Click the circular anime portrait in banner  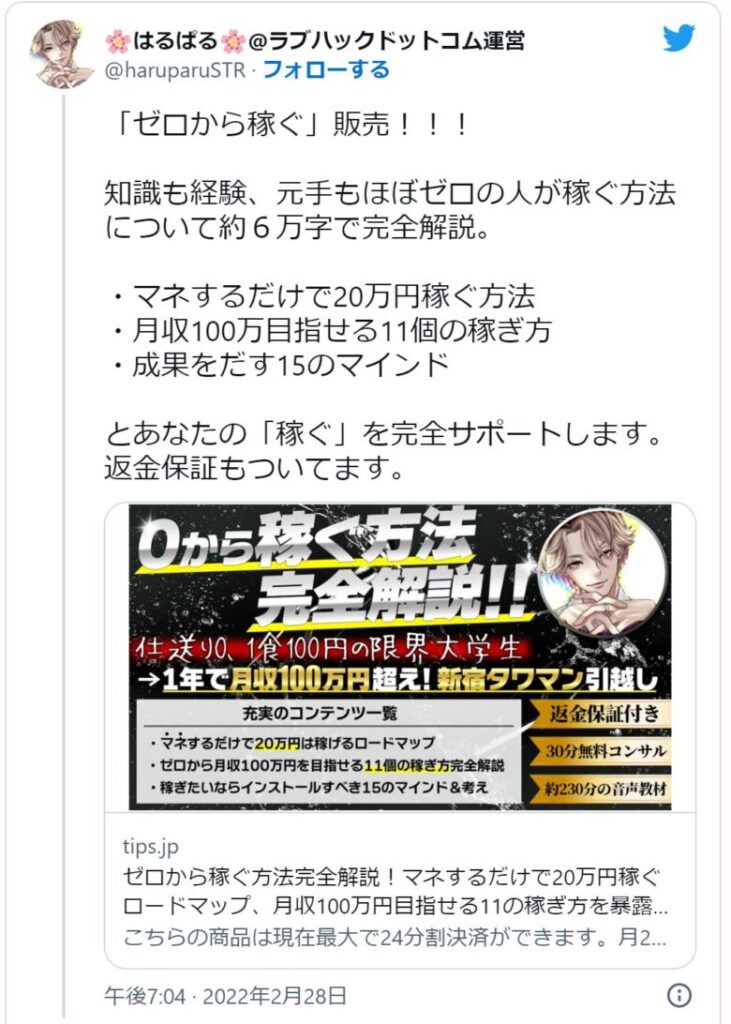(x=602, y=571)
